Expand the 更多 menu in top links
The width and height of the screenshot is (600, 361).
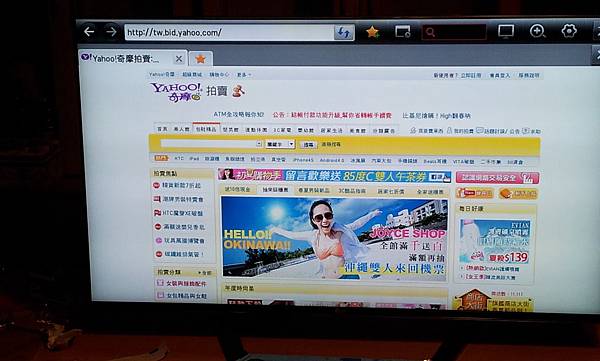coord(244,75)
